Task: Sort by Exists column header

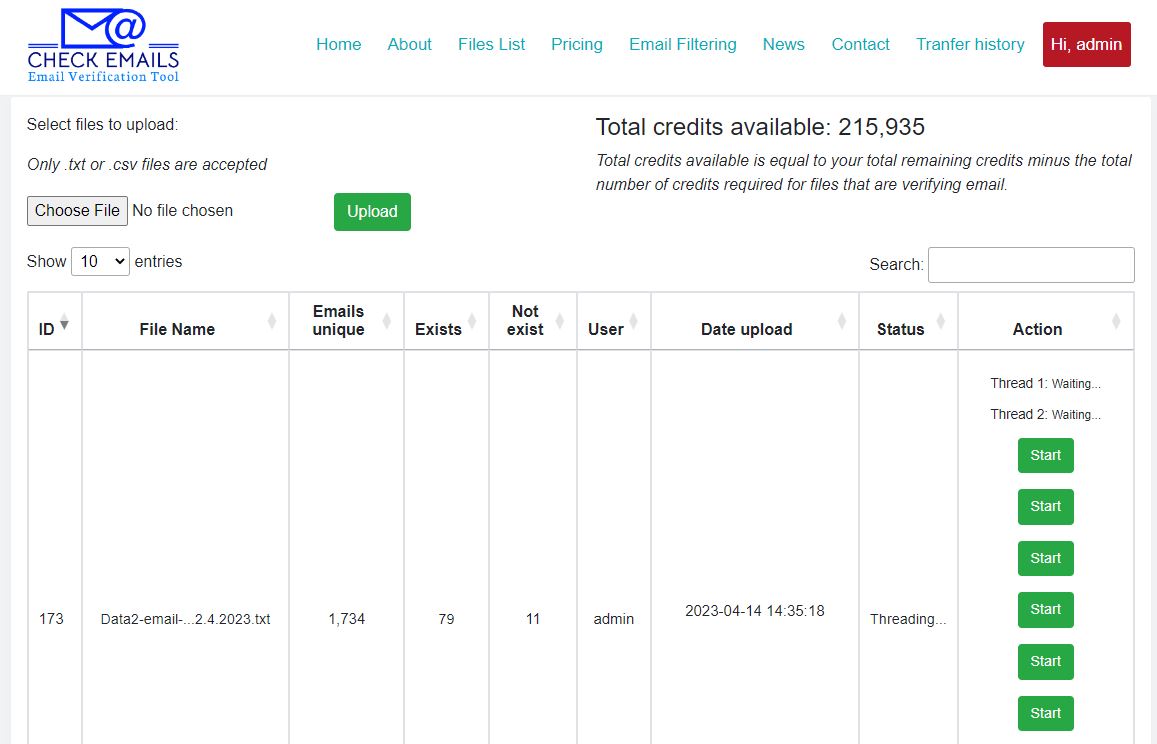Action: pos(438,329)
